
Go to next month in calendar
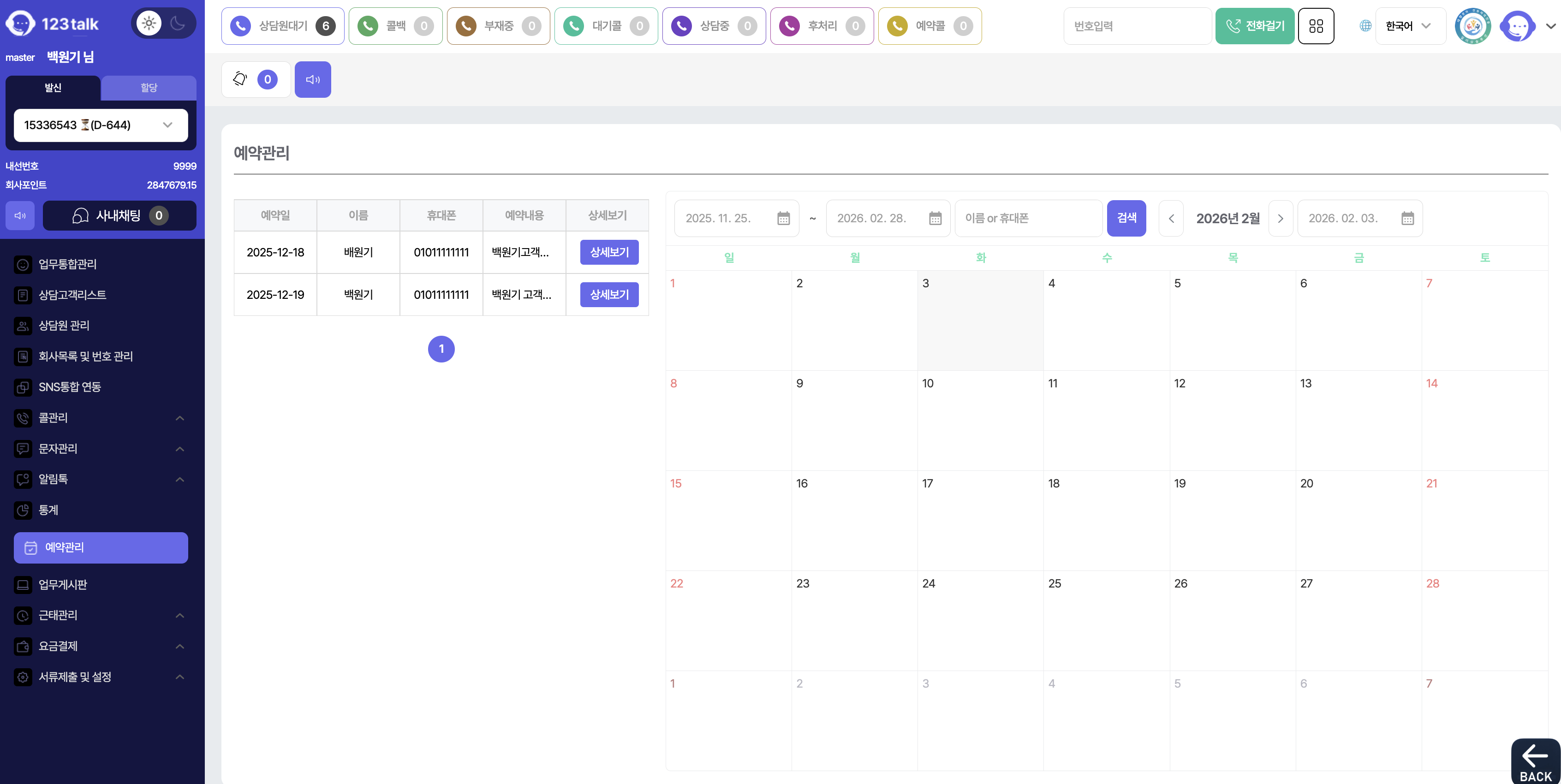(1280, 219)
